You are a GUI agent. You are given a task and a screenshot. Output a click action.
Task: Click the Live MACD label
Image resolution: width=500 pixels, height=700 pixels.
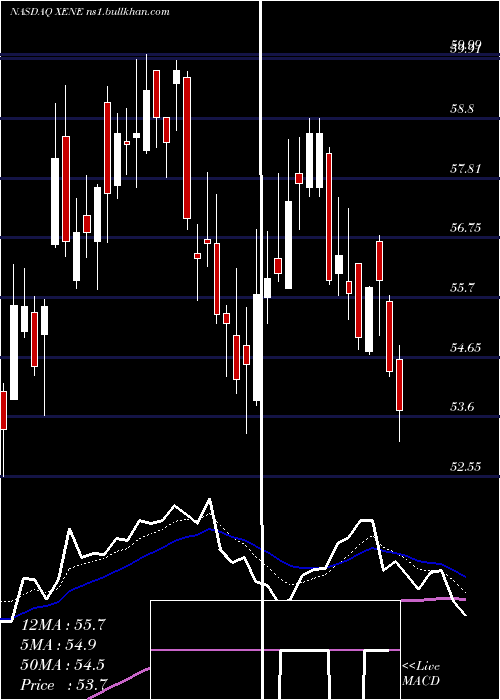coord(421,673)
